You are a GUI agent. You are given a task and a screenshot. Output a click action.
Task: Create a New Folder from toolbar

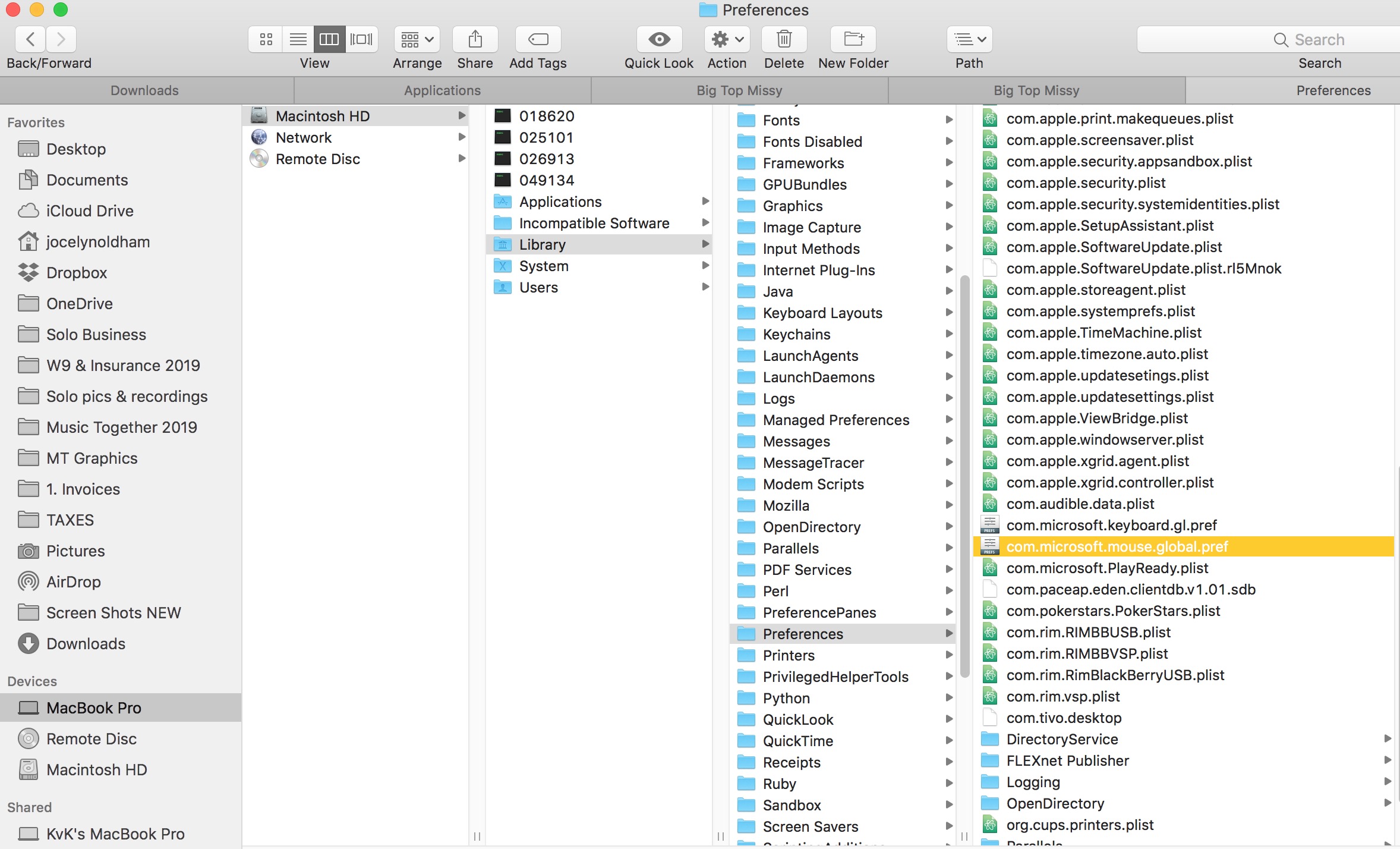(x=853, y=39)
